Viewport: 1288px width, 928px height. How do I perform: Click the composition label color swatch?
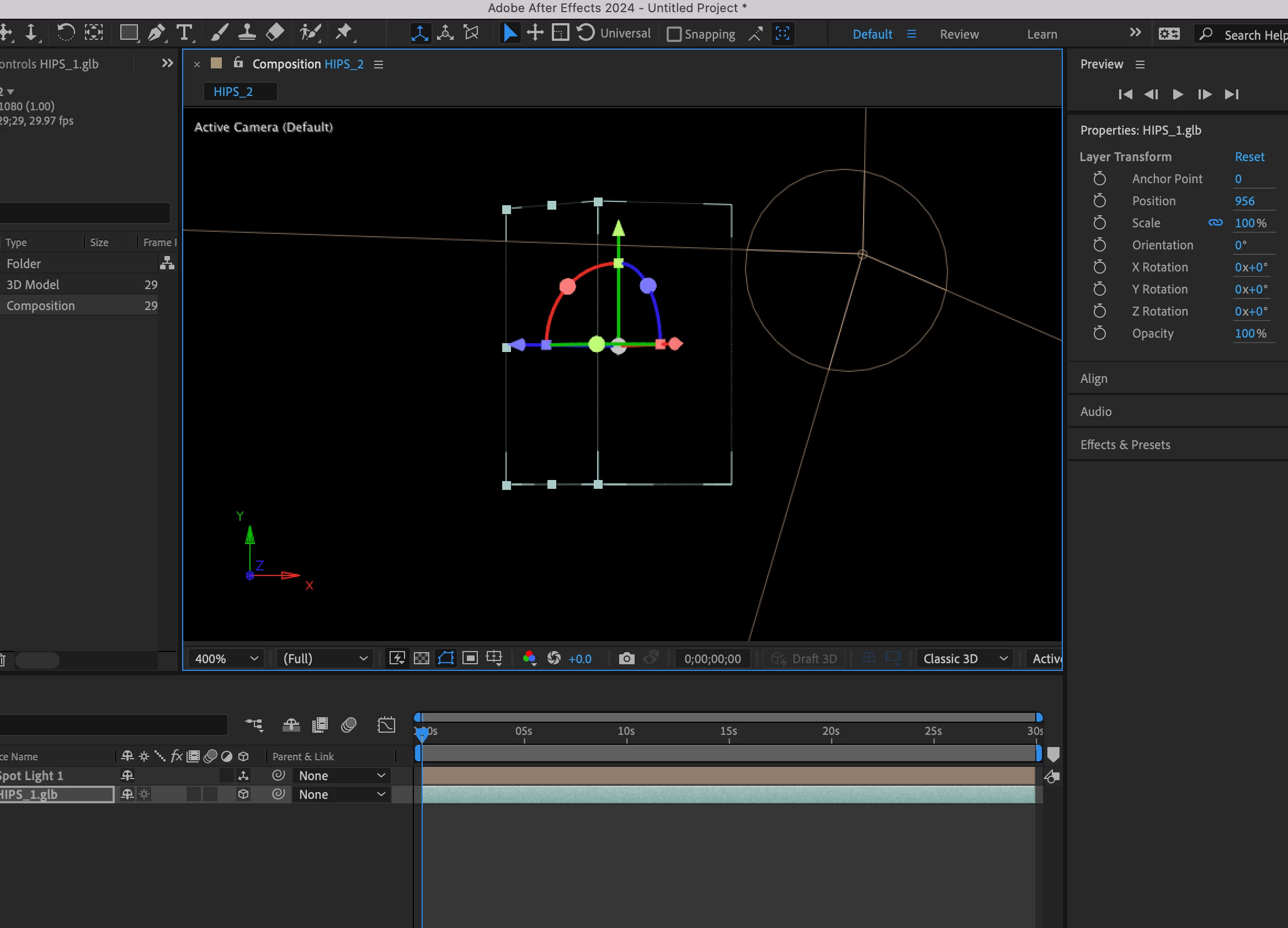click(216, 63)
